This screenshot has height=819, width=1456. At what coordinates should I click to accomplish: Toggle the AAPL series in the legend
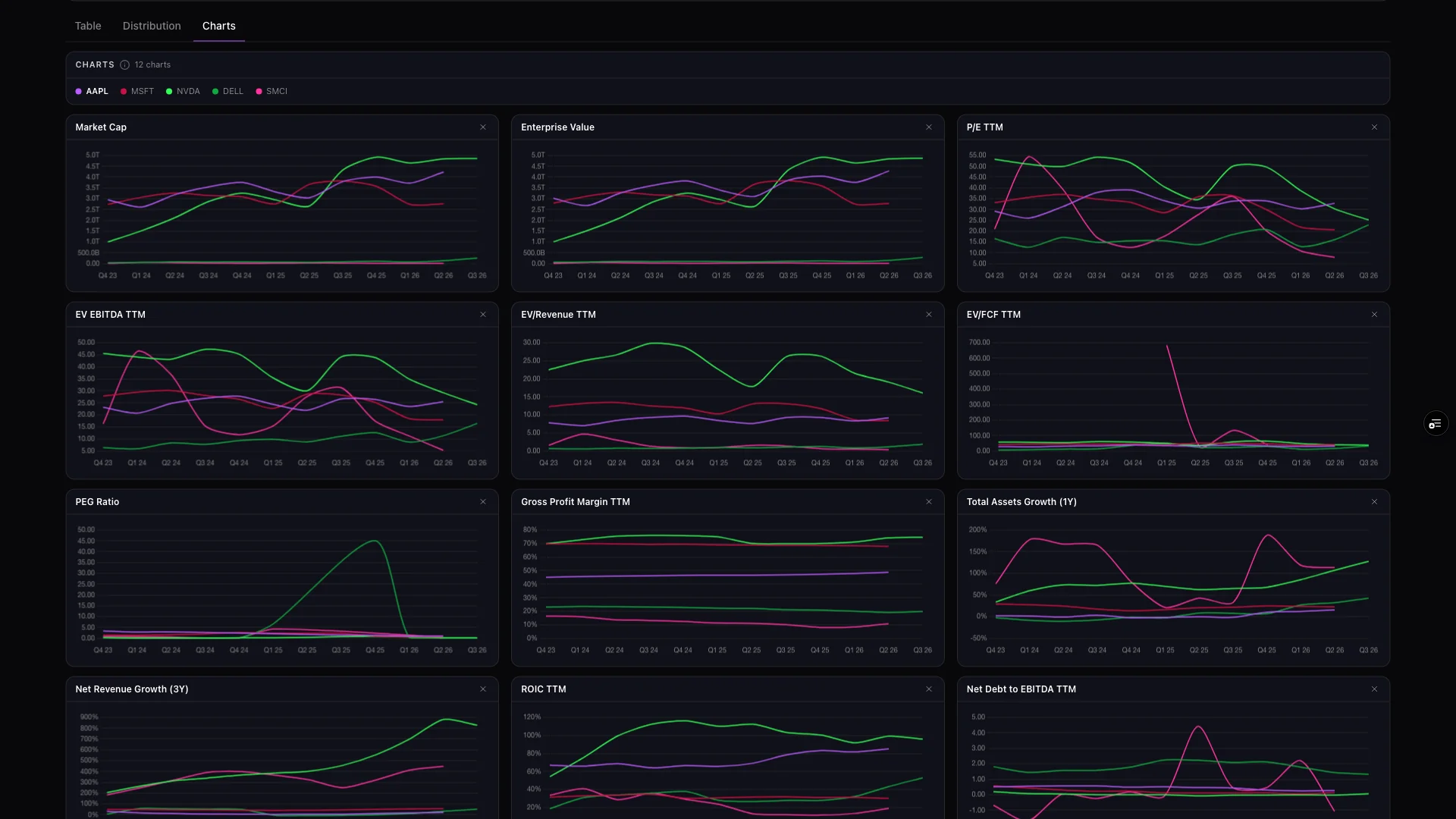click(x=92, y=91)
